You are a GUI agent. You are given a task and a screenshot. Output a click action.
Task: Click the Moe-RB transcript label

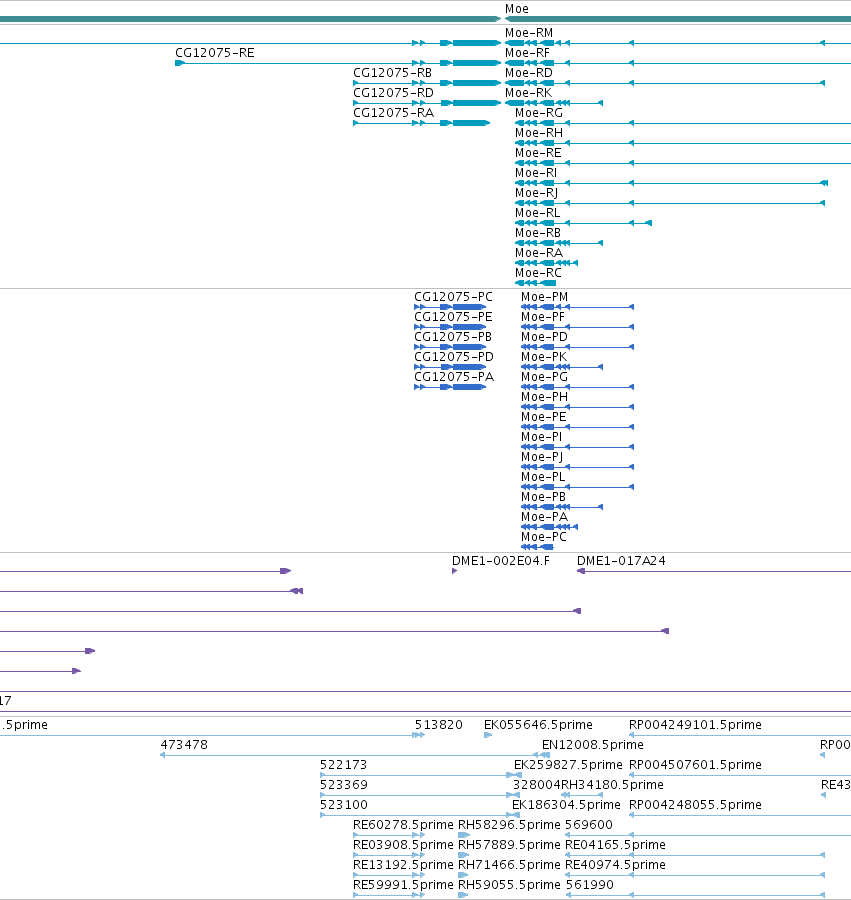tap(538, 233)
